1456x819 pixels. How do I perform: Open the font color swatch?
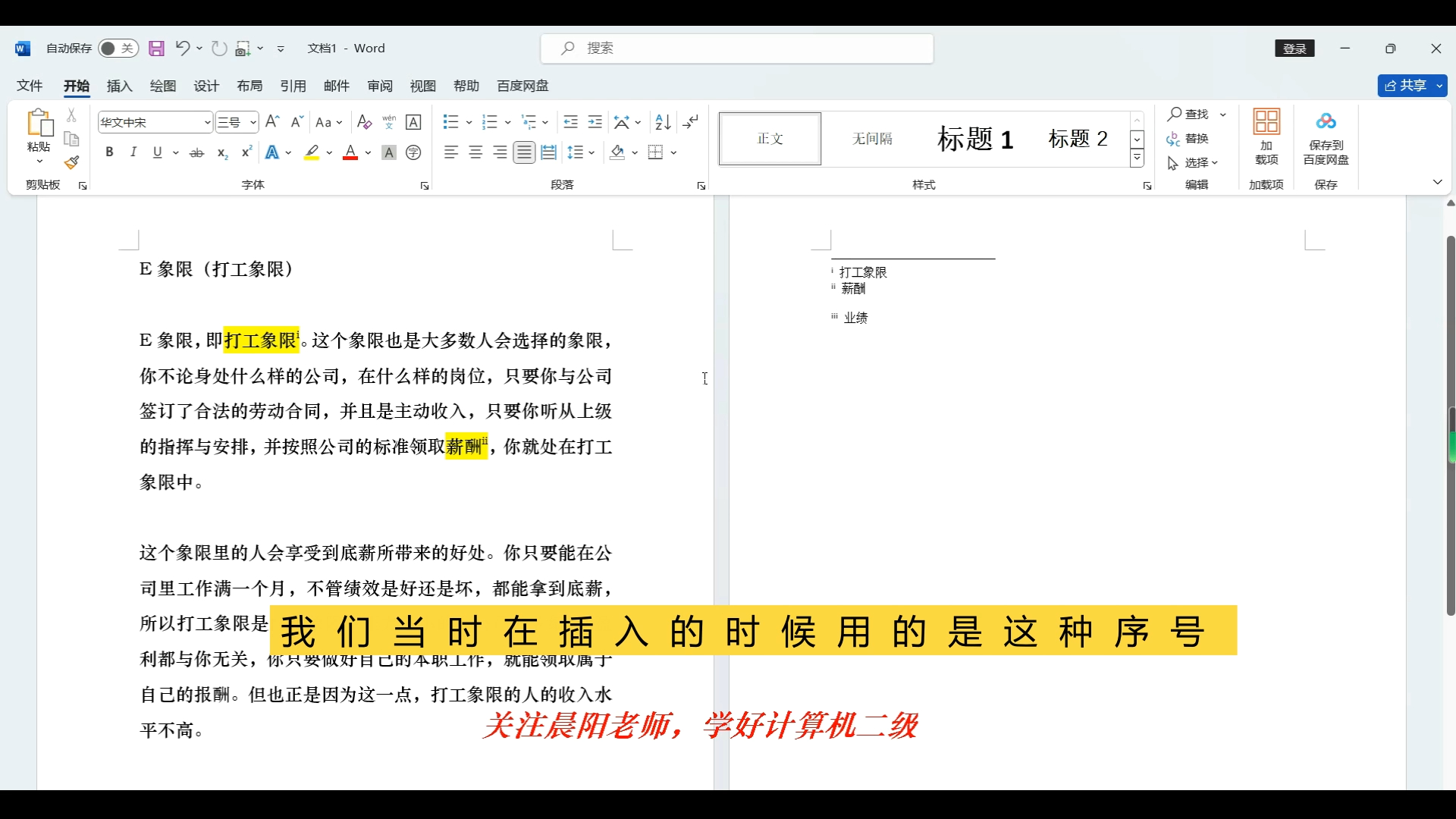pos(351,152)
